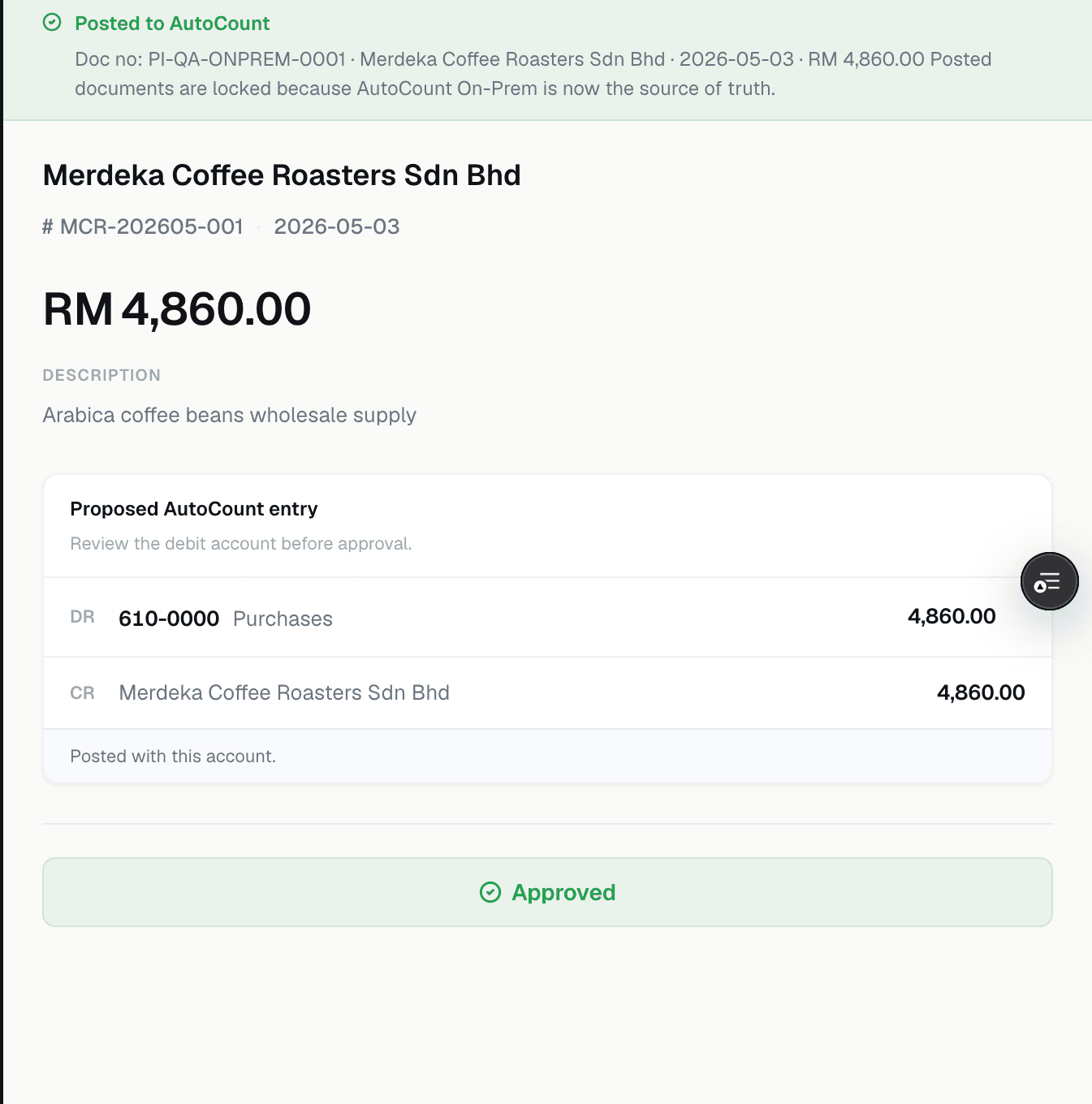Click the invoice number MCR-202605-001
The image size is (1092, 1104).
[x=152, y=226]
